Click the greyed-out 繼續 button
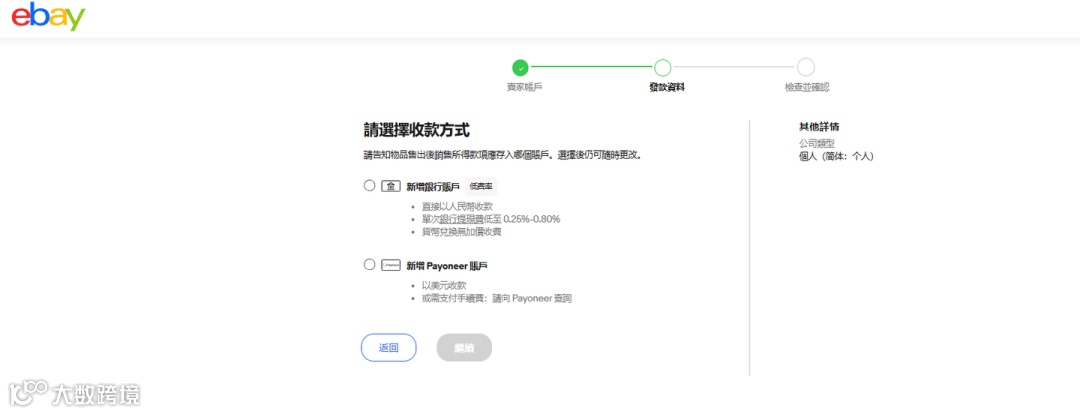The image size is (1080, 414). [464, 348]
